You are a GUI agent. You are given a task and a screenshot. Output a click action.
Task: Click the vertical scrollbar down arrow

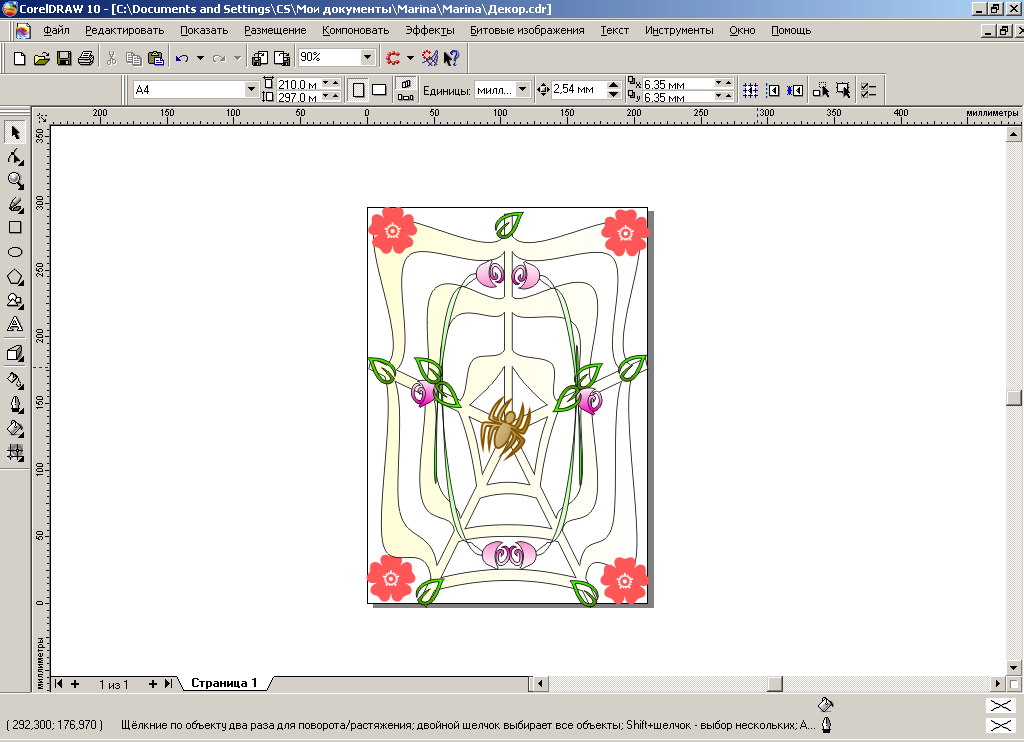(x=1013, y=668)
